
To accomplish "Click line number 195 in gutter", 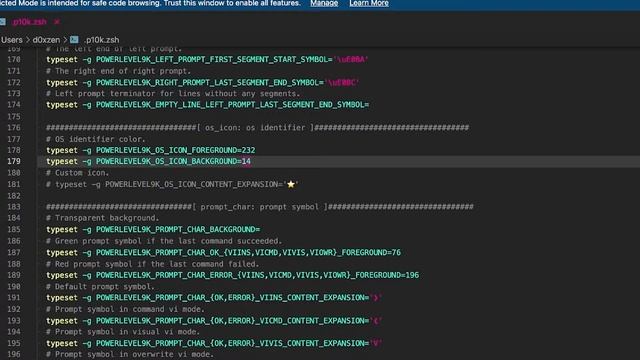I will pyautogui.click(x=14, y=343).
